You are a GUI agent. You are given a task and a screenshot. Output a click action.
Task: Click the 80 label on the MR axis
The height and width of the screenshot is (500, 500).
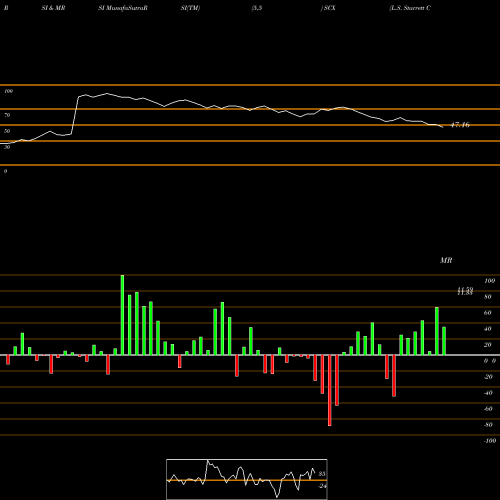[488, 297]
